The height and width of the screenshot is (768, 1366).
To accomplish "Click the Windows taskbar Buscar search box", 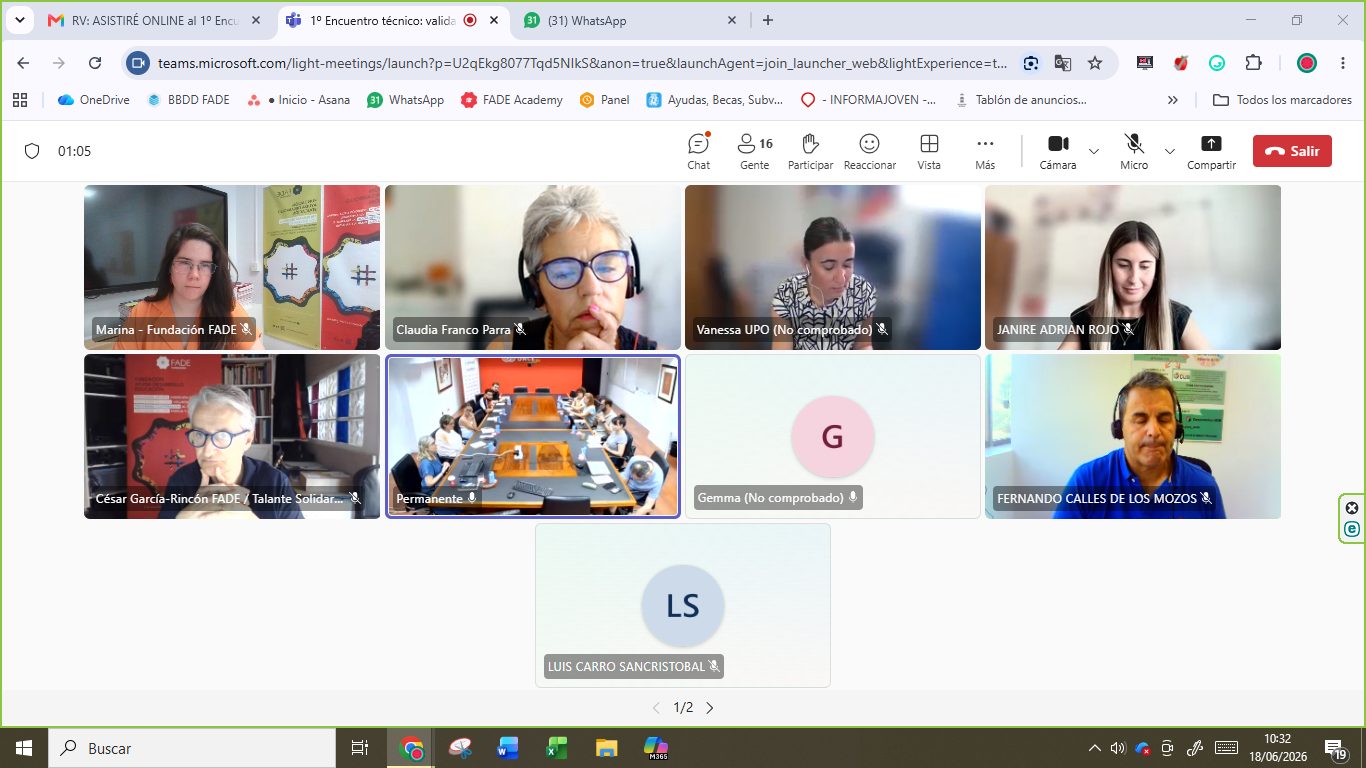I will 192,748.
